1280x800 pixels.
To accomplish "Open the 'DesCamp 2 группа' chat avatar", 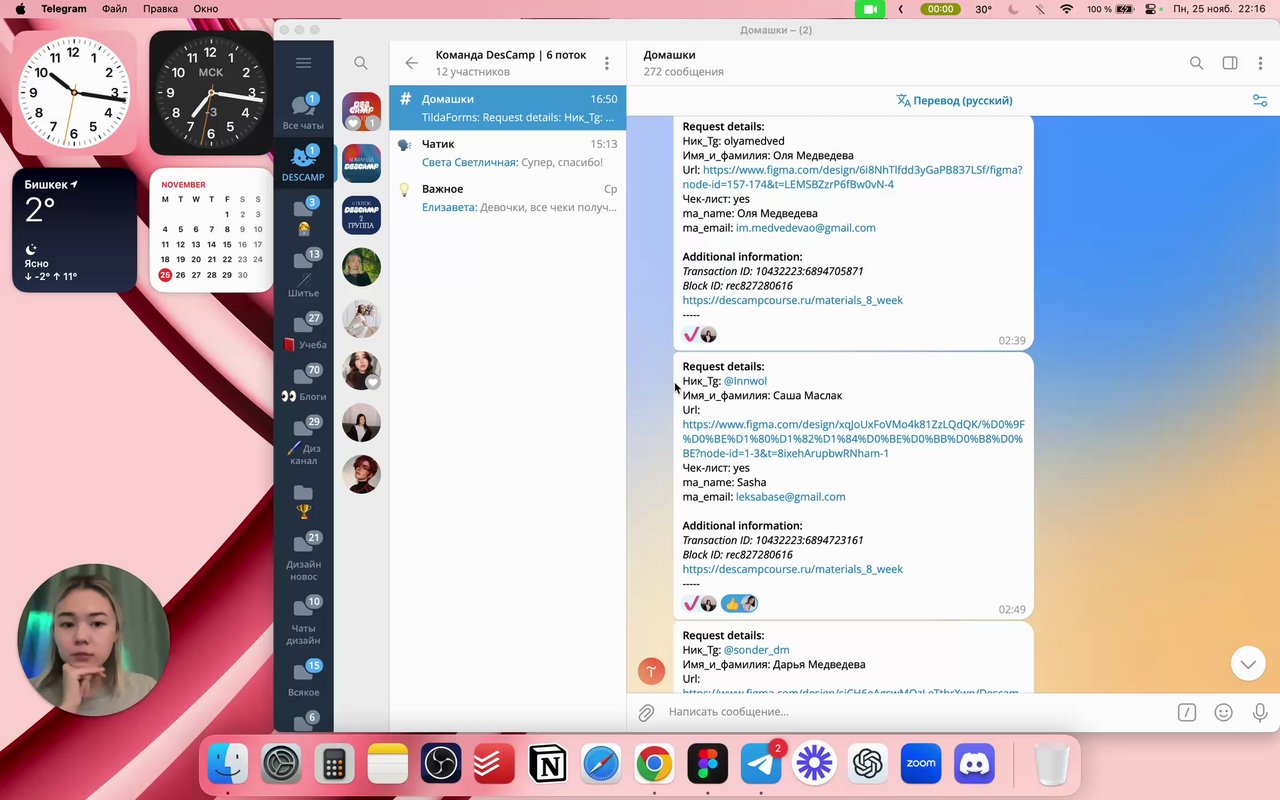I will (x=361, y=215).
